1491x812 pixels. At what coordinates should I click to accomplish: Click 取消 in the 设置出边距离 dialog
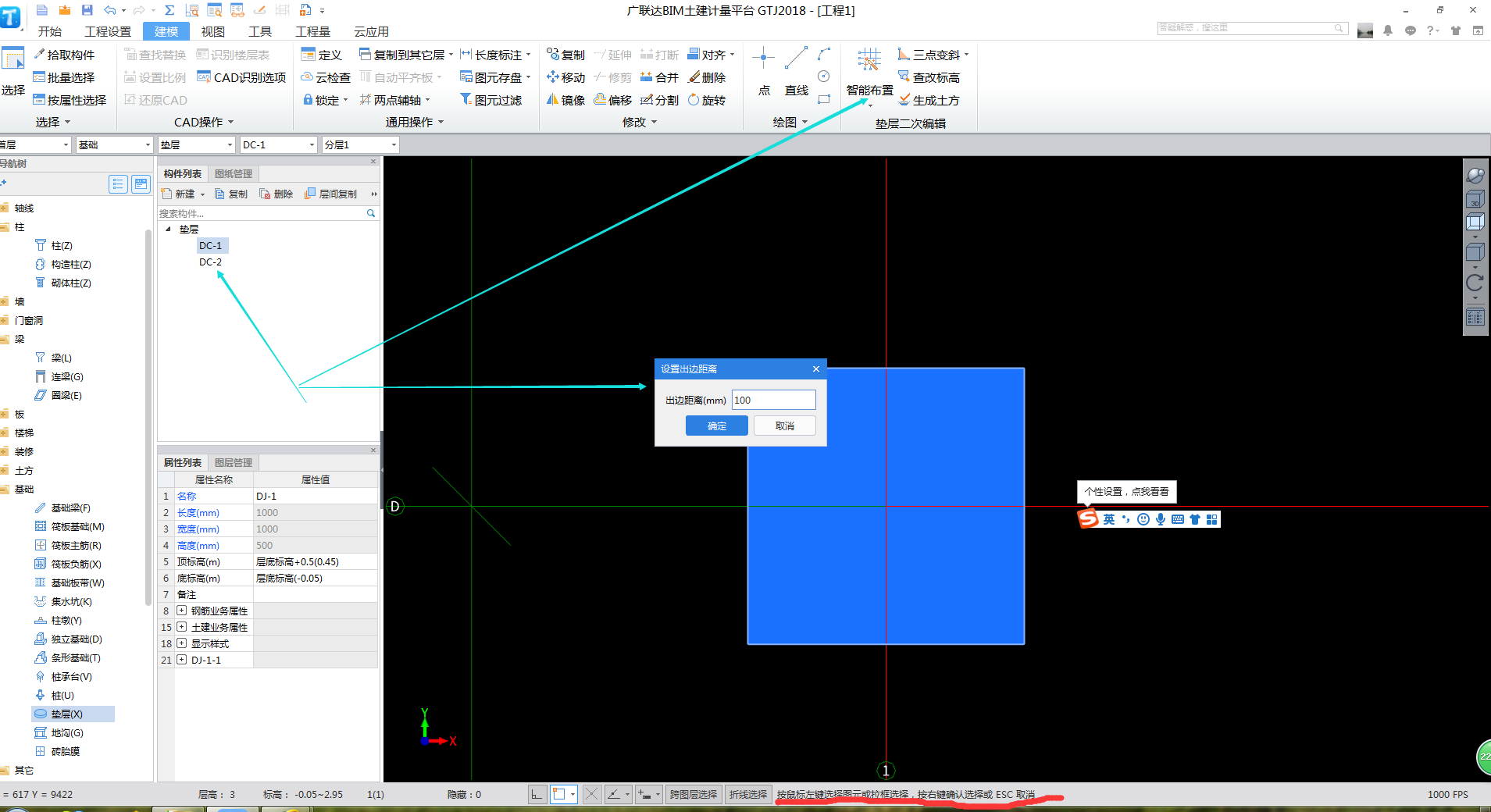point(785,426)
